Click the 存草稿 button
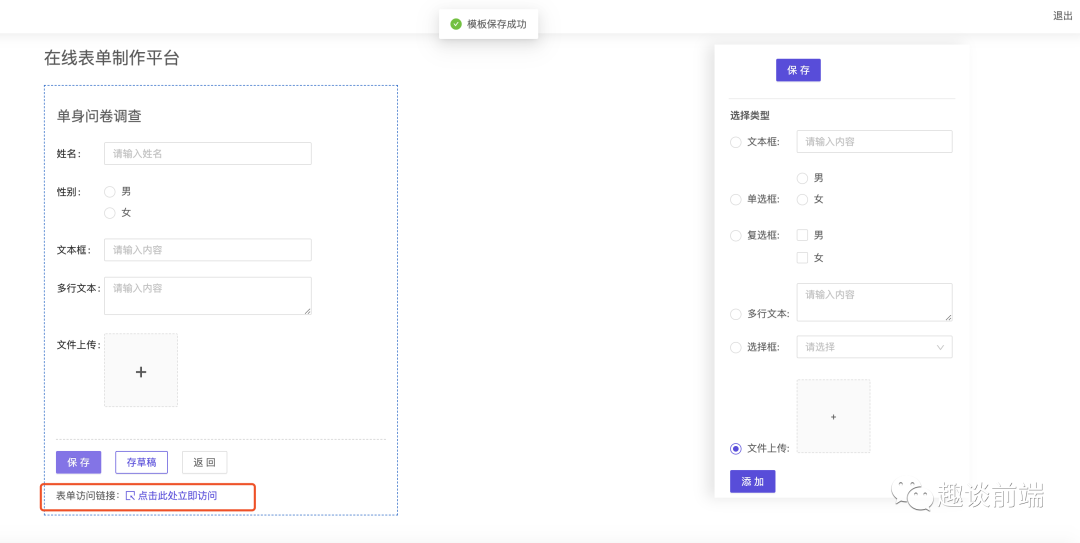 pos(141,462)
